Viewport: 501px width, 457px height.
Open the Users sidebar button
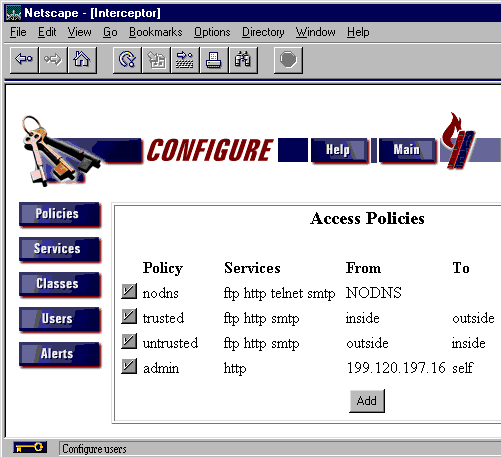click(60, 319)
